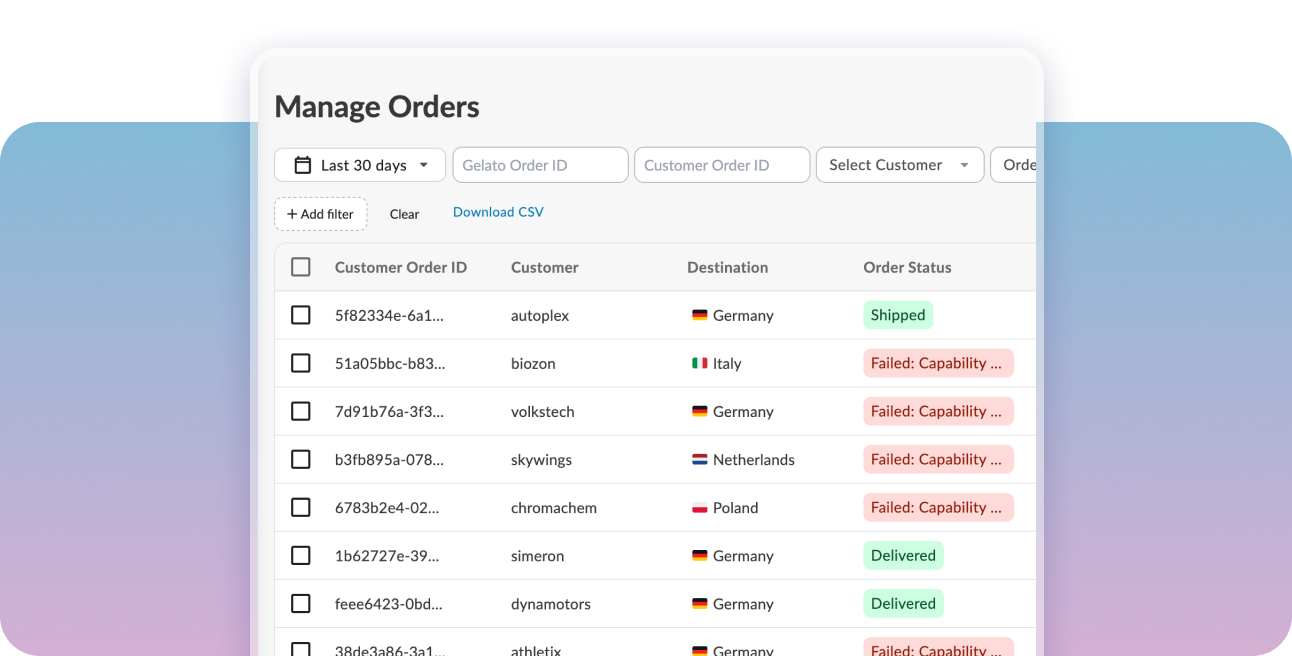Viewport: 1292px width, 656px height.
Task: Click the Netherlands flag in skywings row
Action: [700, 459]
